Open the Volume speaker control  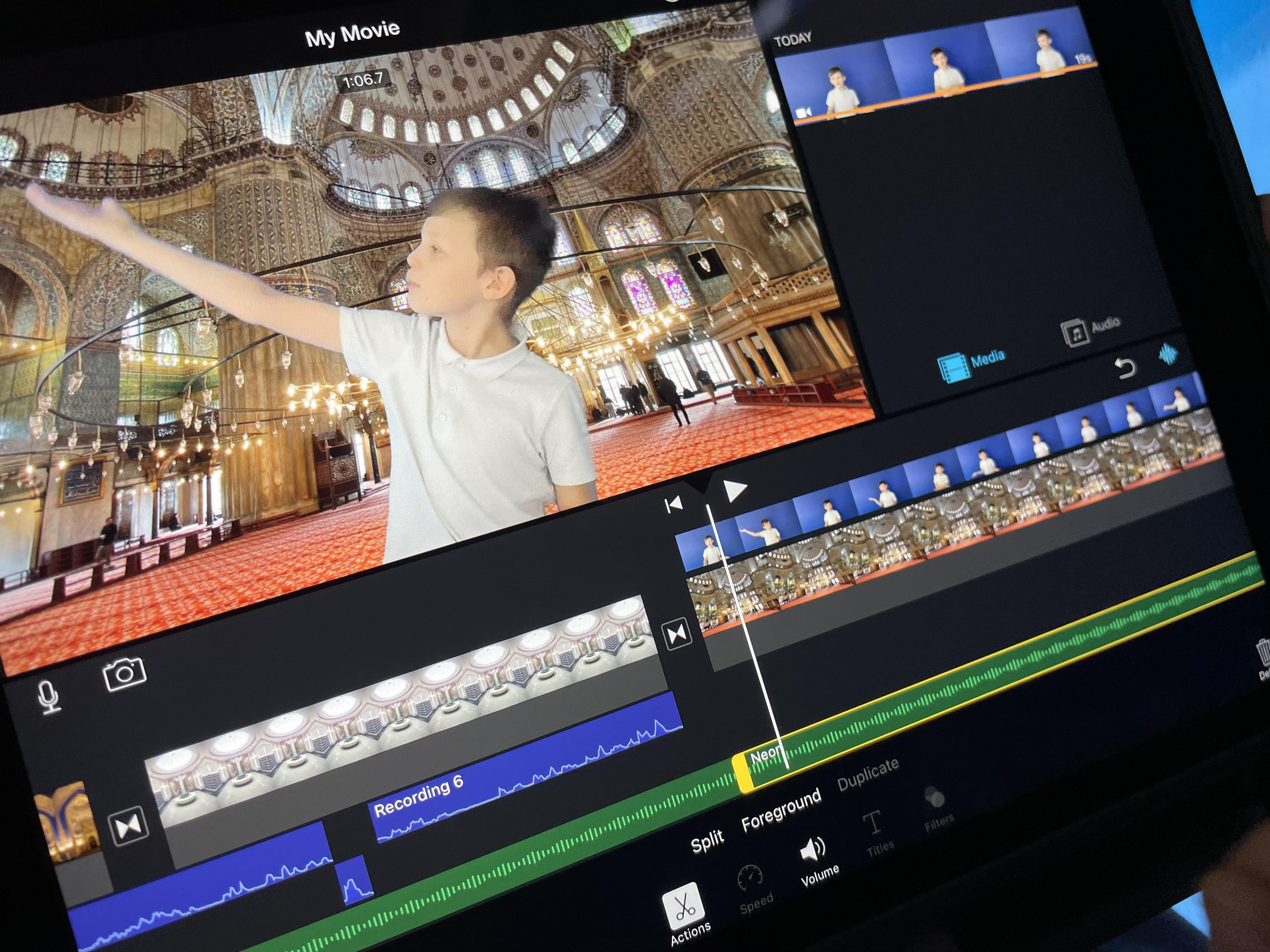(814, 850)
